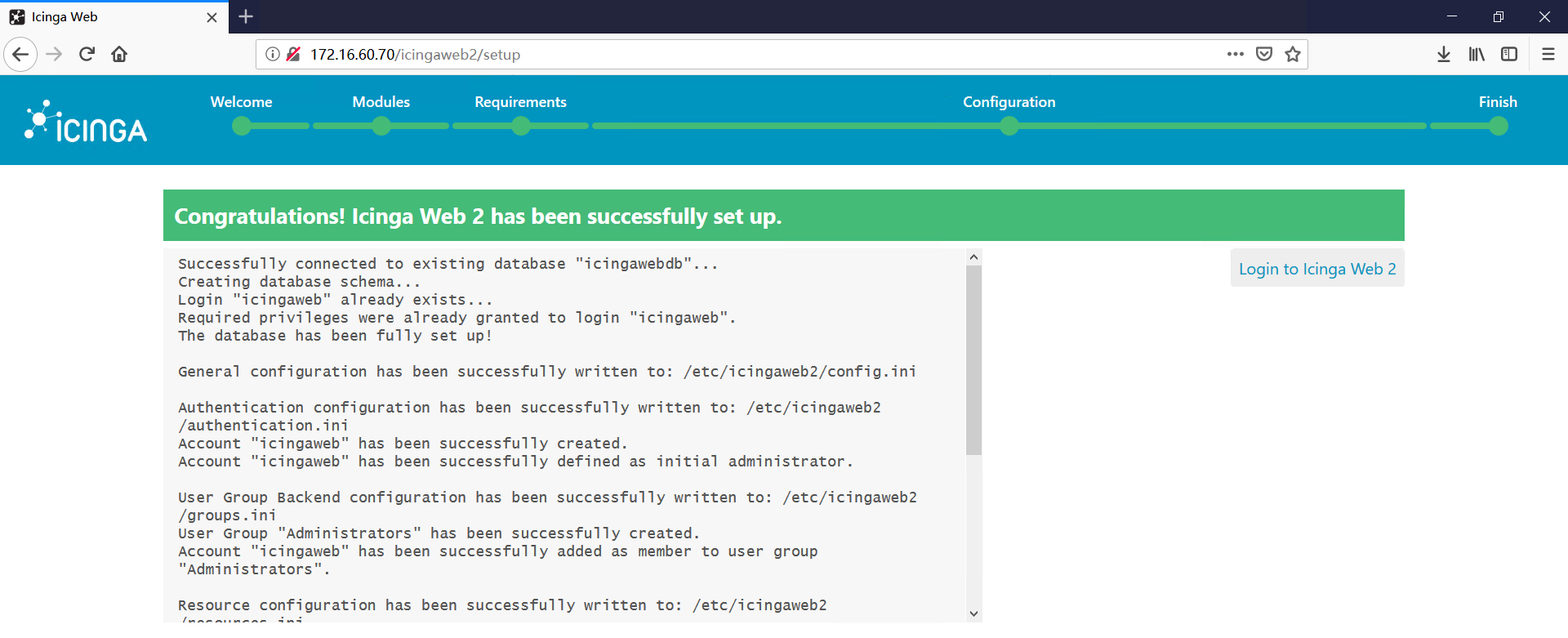
Task: Restore down the browser window
Action: [1498, 16]
